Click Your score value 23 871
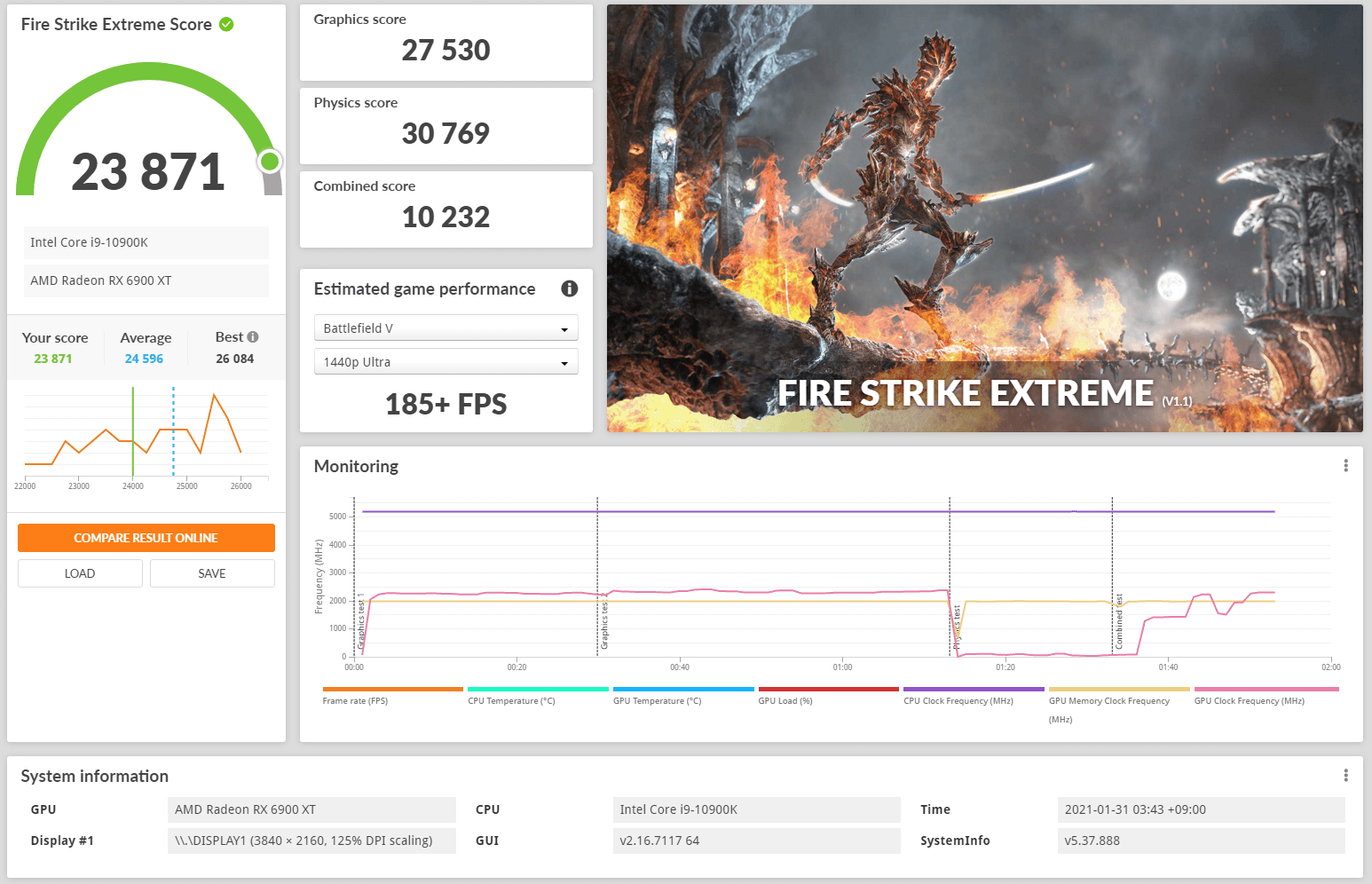This screenshot has height=884, width=1372. point(53,359)
